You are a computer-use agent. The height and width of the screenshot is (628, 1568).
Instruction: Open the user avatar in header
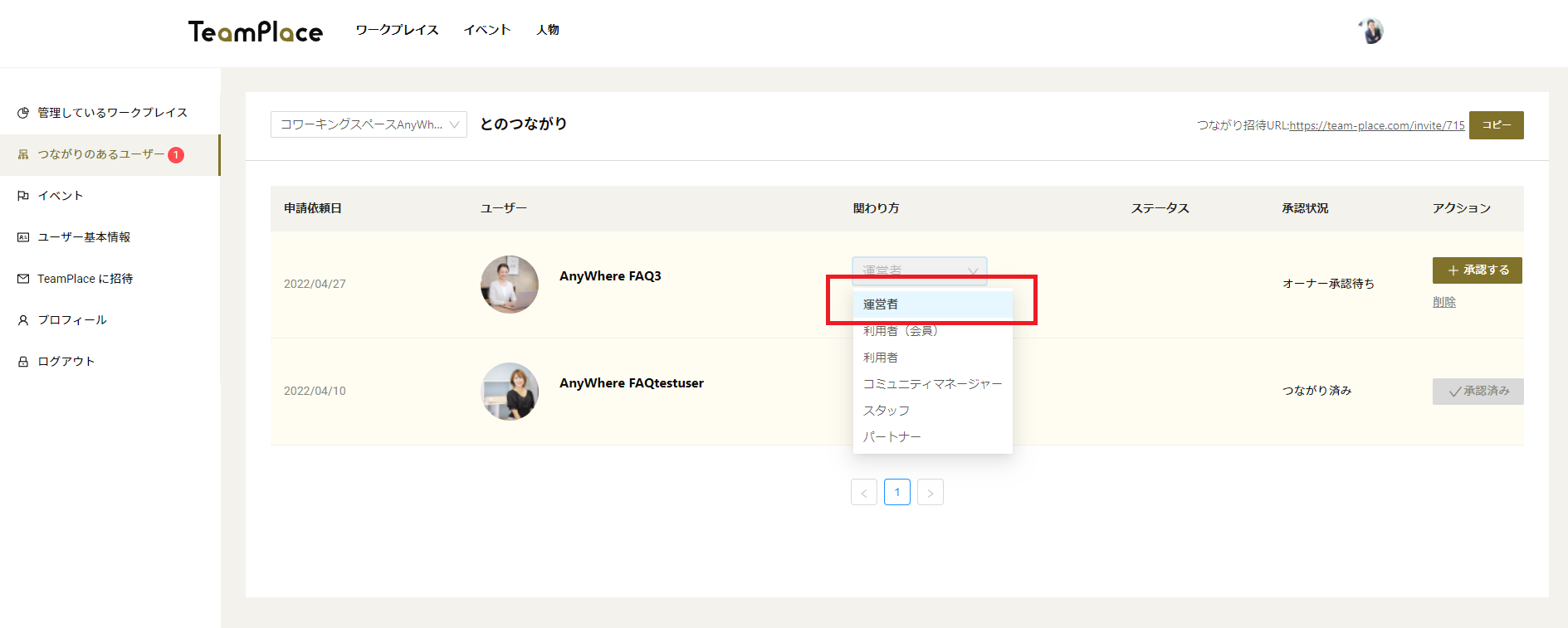1370,31
